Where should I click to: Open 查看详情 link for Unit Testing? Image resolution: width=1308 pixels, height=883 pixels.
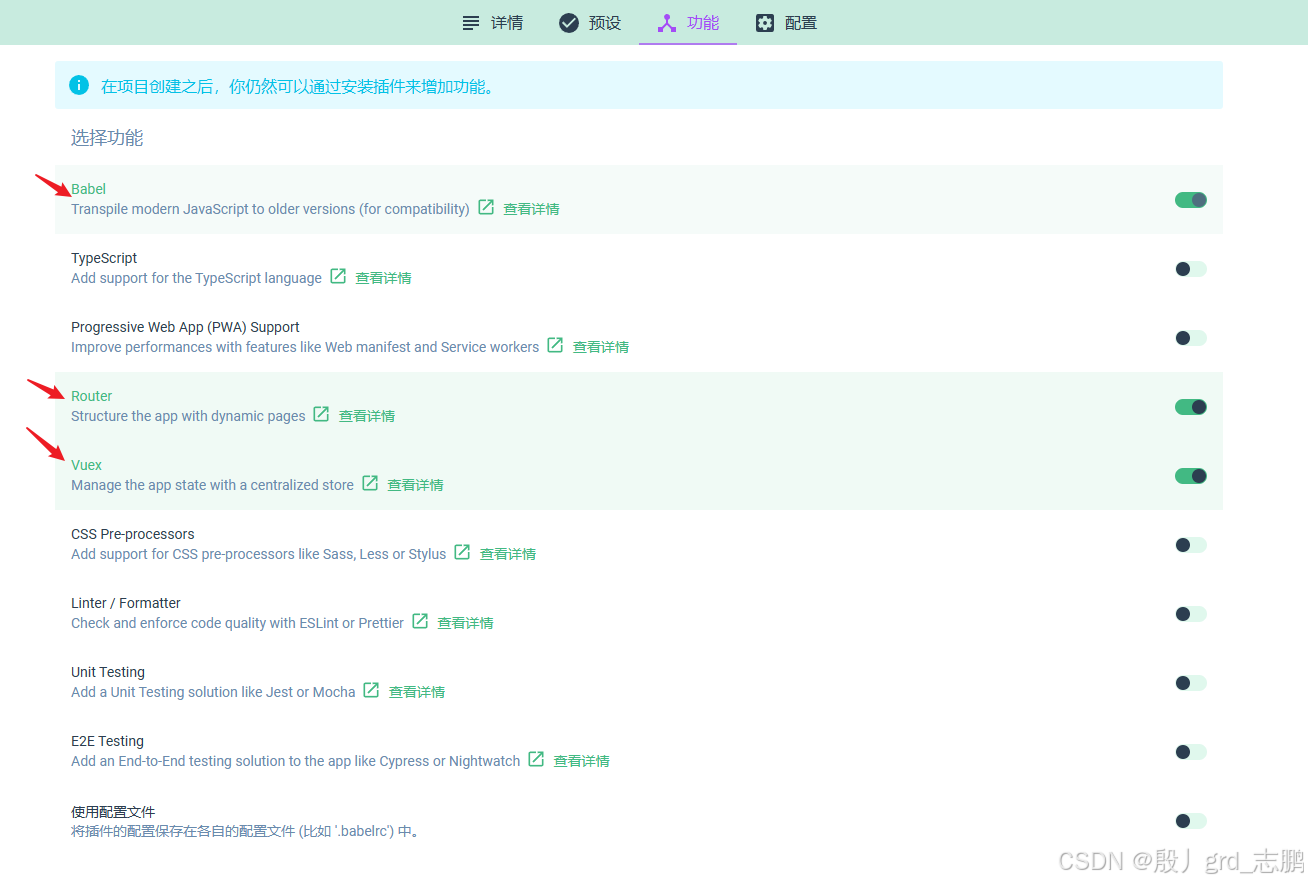pyautogui.click(x=417, y=692)
